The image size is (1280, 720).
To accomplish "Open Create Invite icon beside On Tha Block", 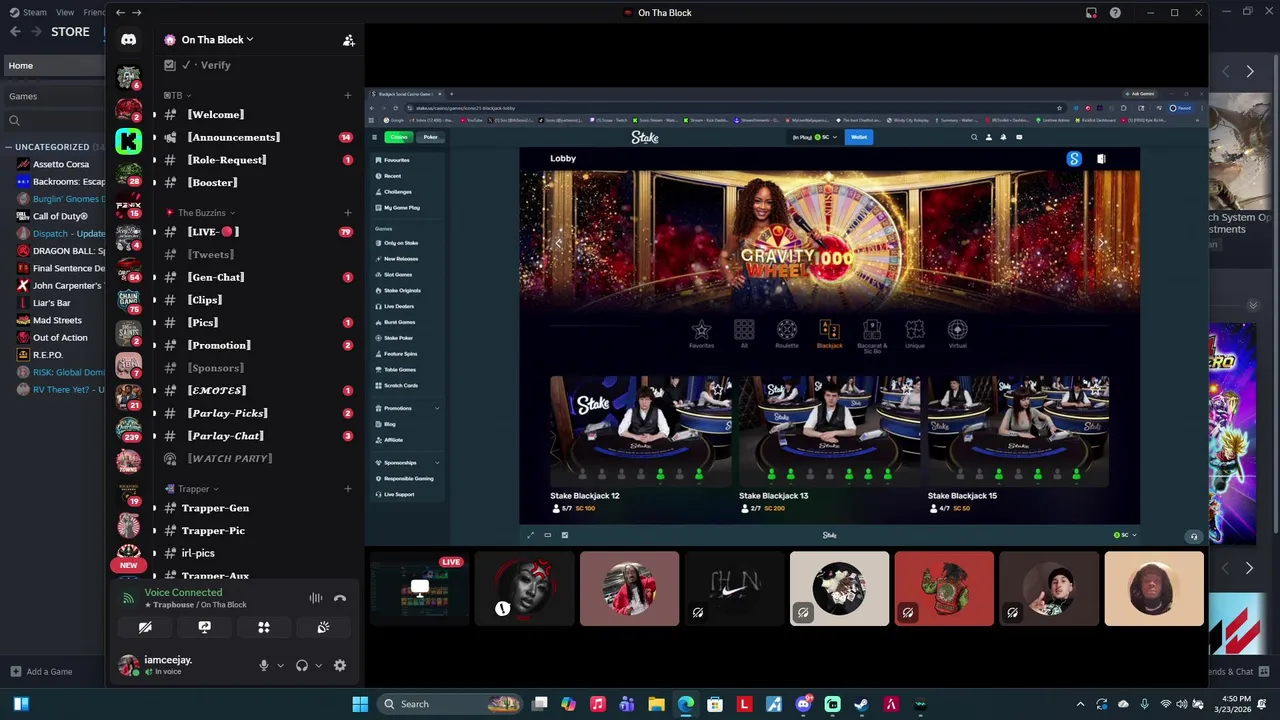I will tap(348, 40).
